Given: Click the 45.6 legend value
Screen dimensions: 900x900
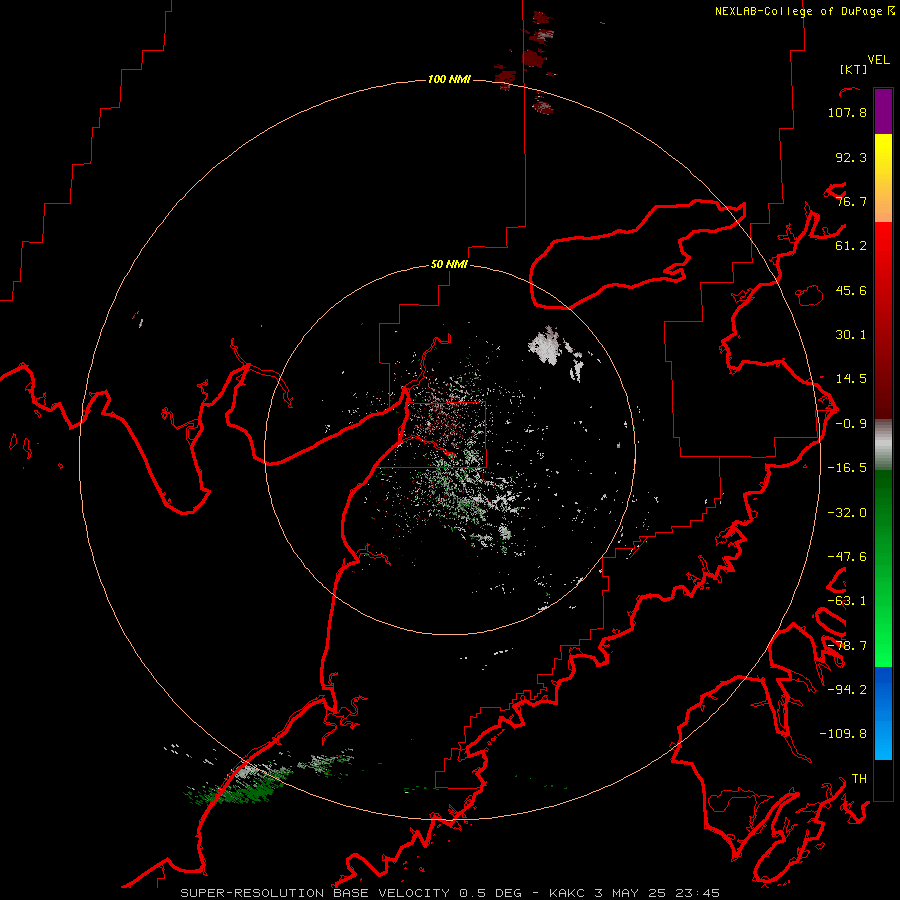Looking at the screenshot, I should (851, 290).
